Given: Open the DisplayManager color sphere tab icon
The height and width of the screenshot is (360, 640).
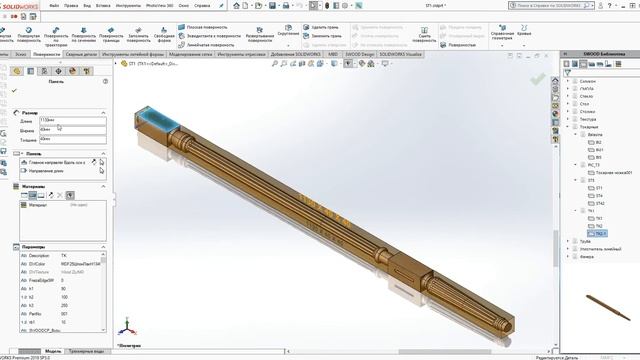Looking at the screenshot, I should tap(73, 71).
